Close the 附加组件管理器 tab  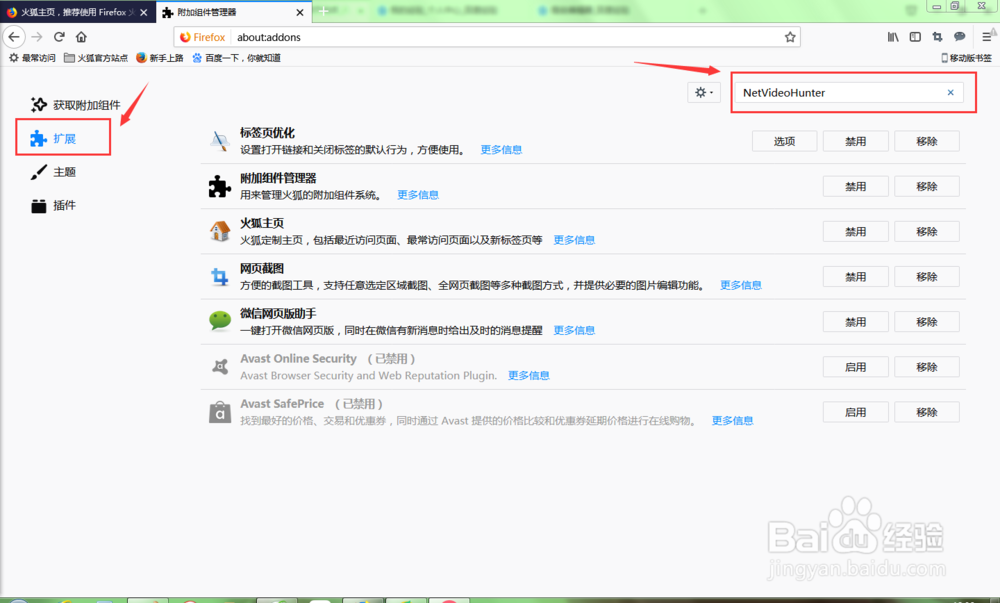click(x=300, y=12)
